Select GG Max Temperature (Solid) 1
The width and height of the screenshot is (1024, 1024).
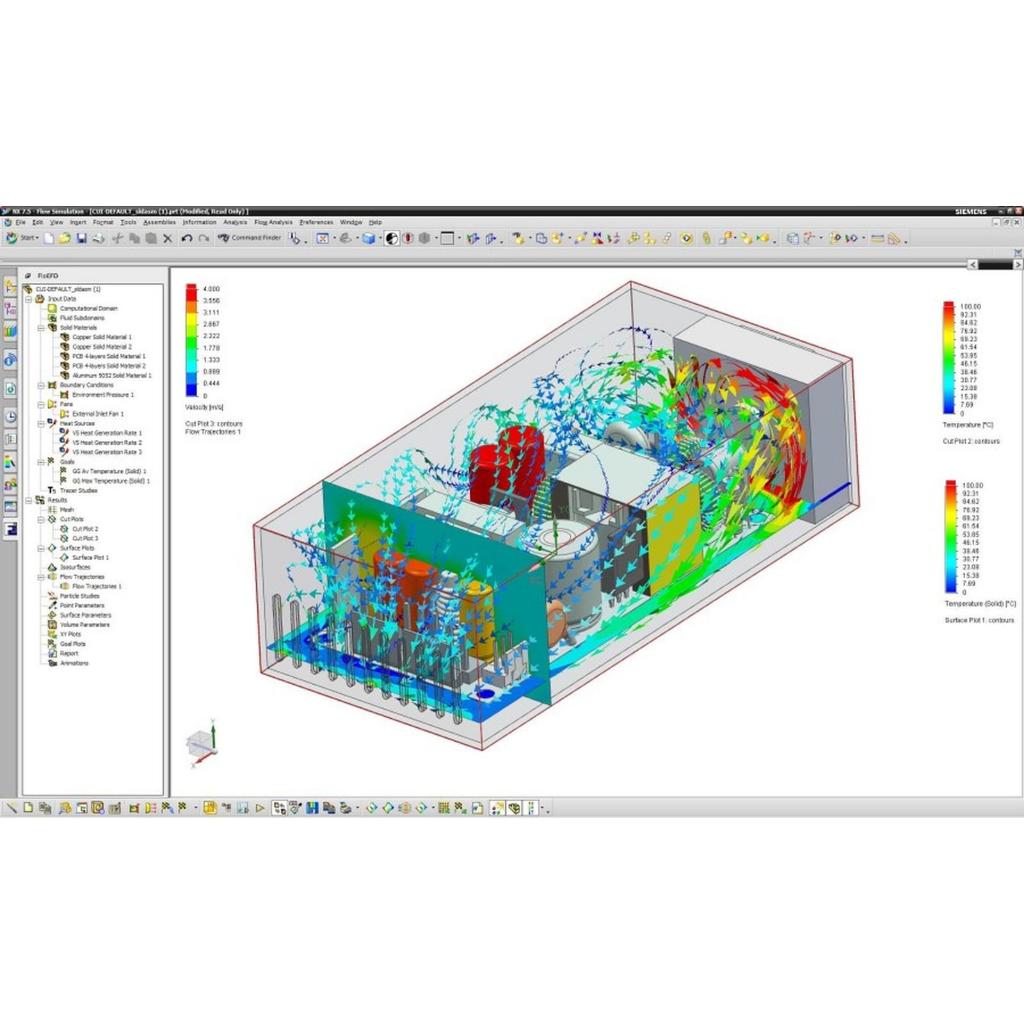tap(110, 481)
